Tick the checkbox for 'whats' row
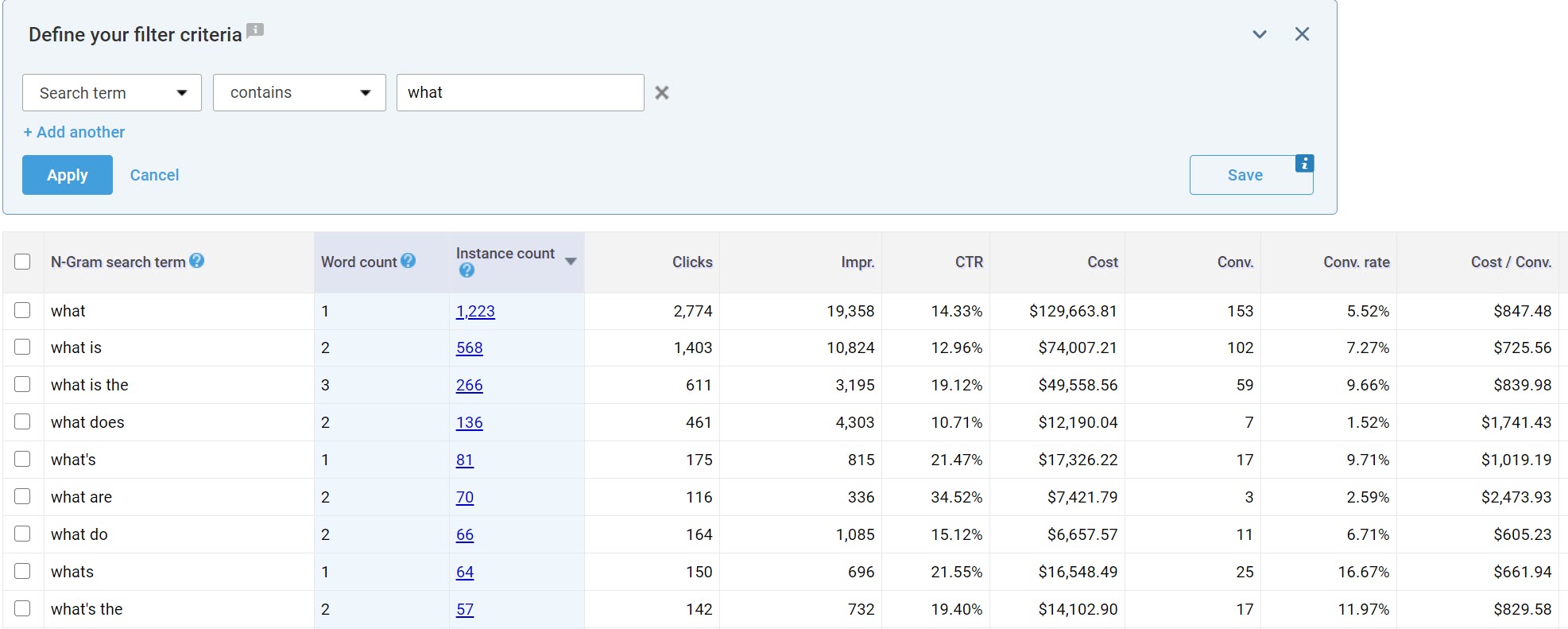 pos(22,572)
